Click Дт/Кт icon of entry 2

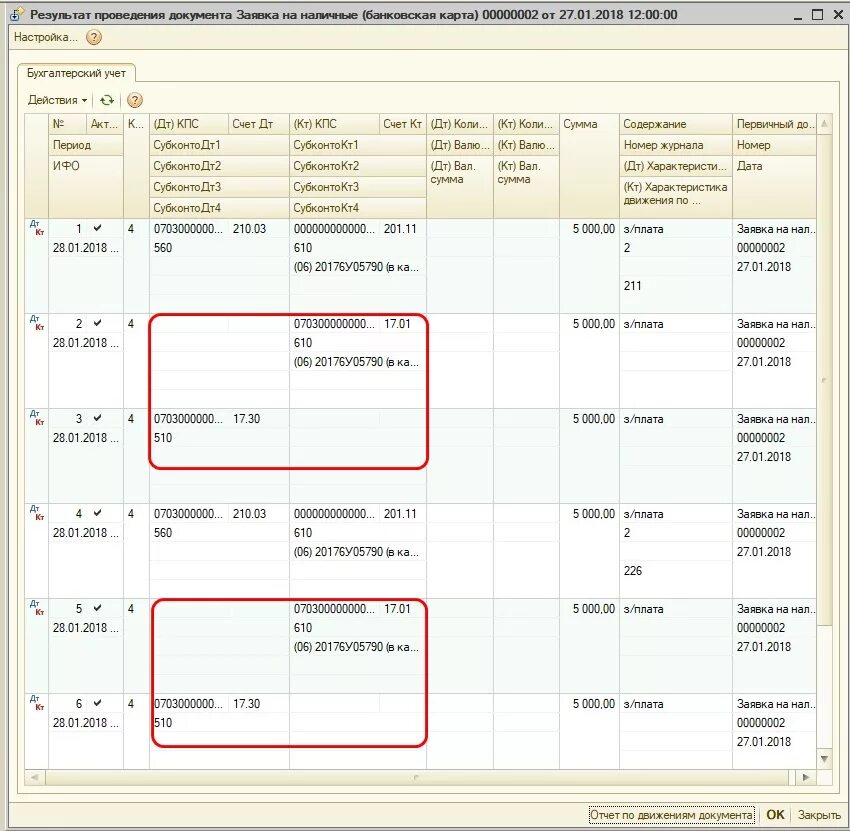coord(37,323)
